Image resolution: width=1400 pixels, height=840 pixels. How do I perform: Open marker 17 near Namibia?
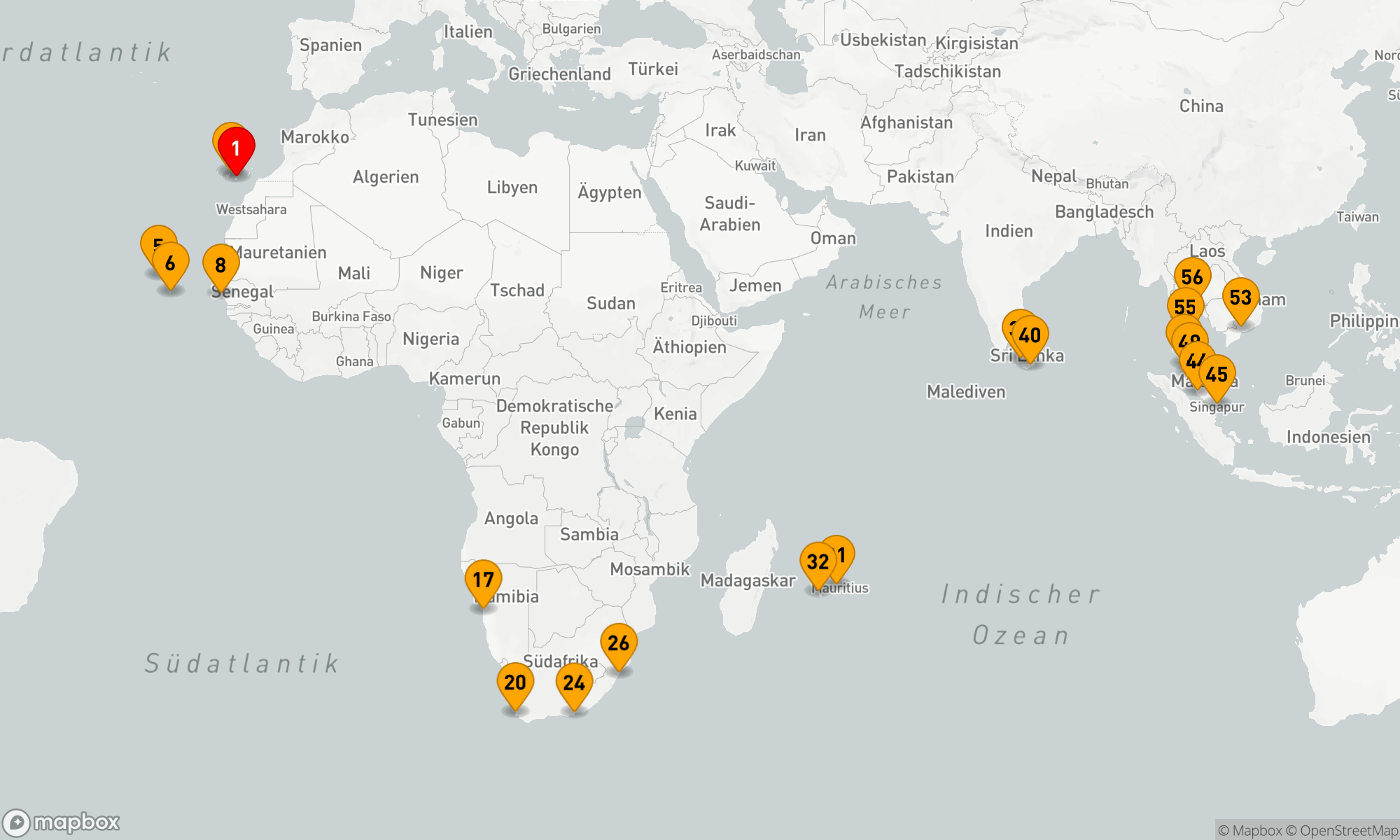[483, 580]
